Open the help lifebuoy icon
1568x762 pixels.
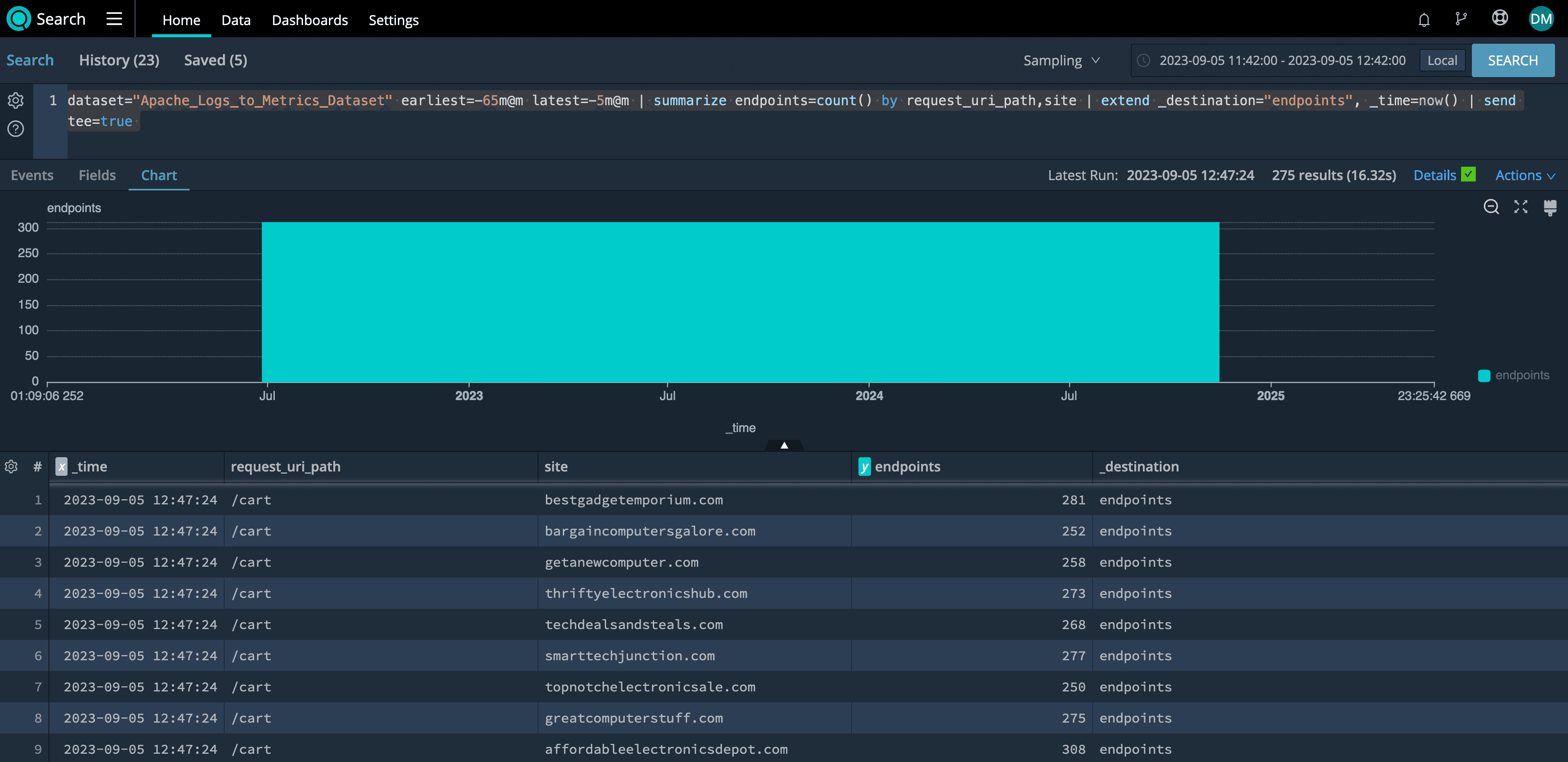[x=1500, y=18]
